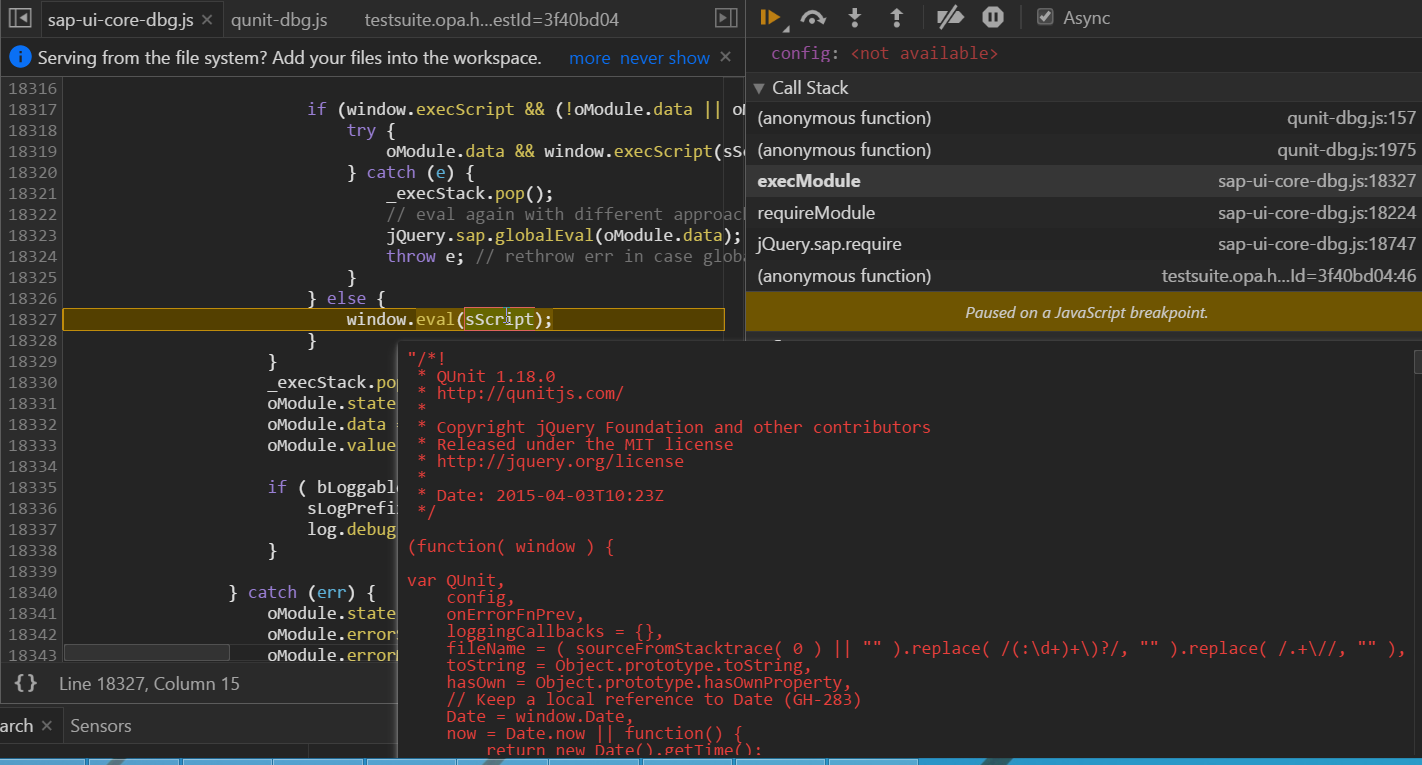The height and width of the screenshot is (765, 1422).
Task: Click the horizontal scrollbar in the code editor
Action: coord(147,652)
